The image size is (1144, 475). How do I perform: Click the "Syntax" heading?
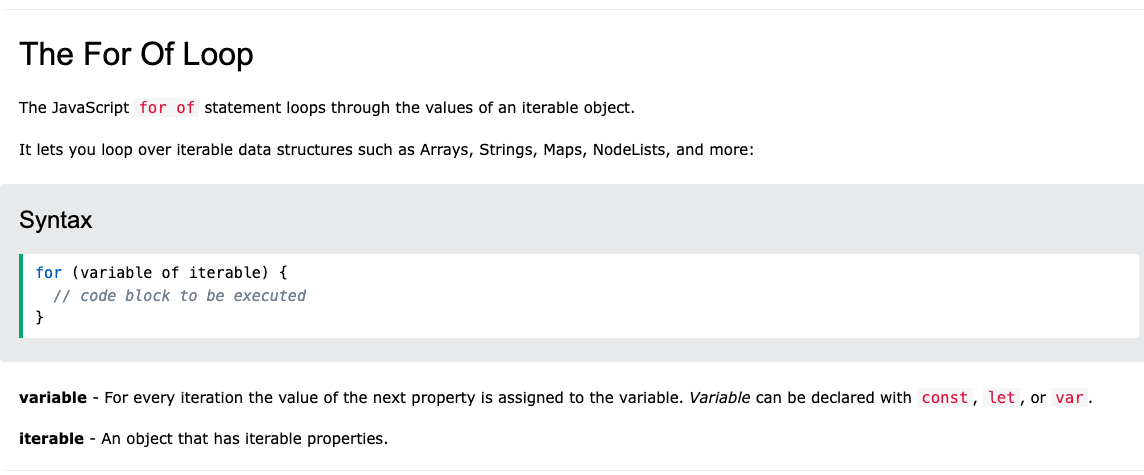[x=55, y=220]
